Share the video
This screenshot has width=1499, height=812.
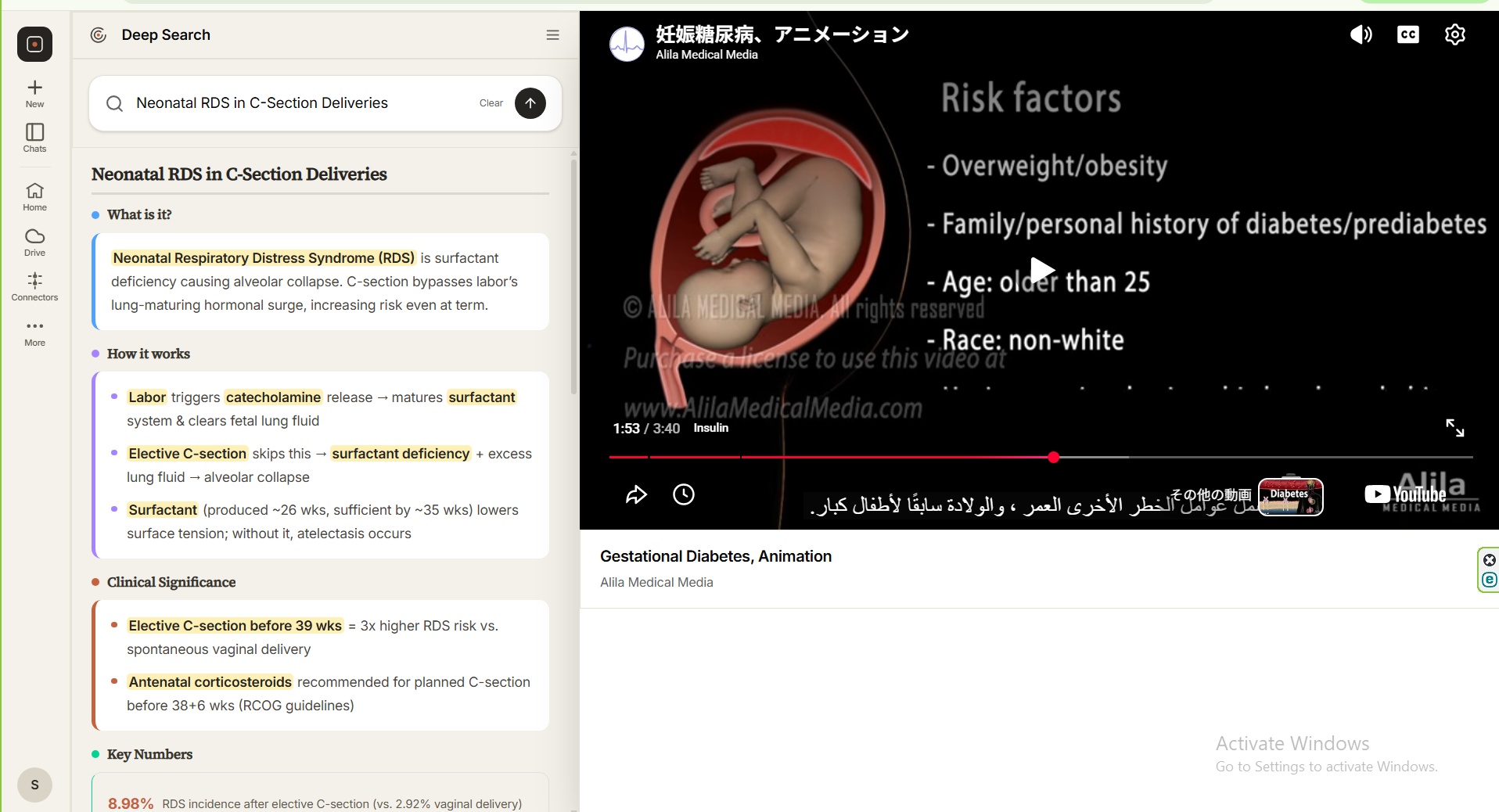(637, 494)
